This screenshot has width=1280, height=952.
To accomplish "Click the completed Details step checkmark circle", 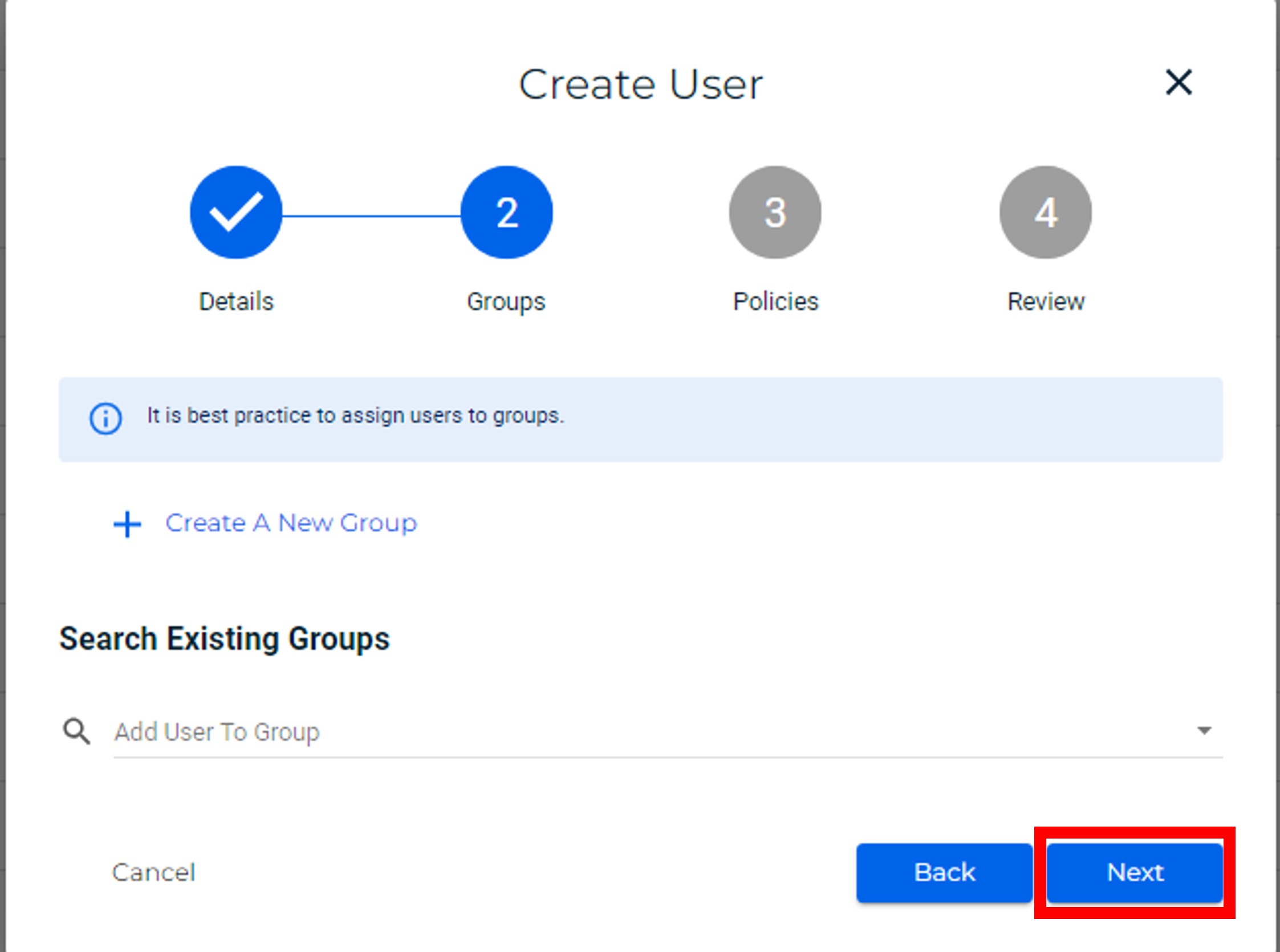I will pos(235,212).
